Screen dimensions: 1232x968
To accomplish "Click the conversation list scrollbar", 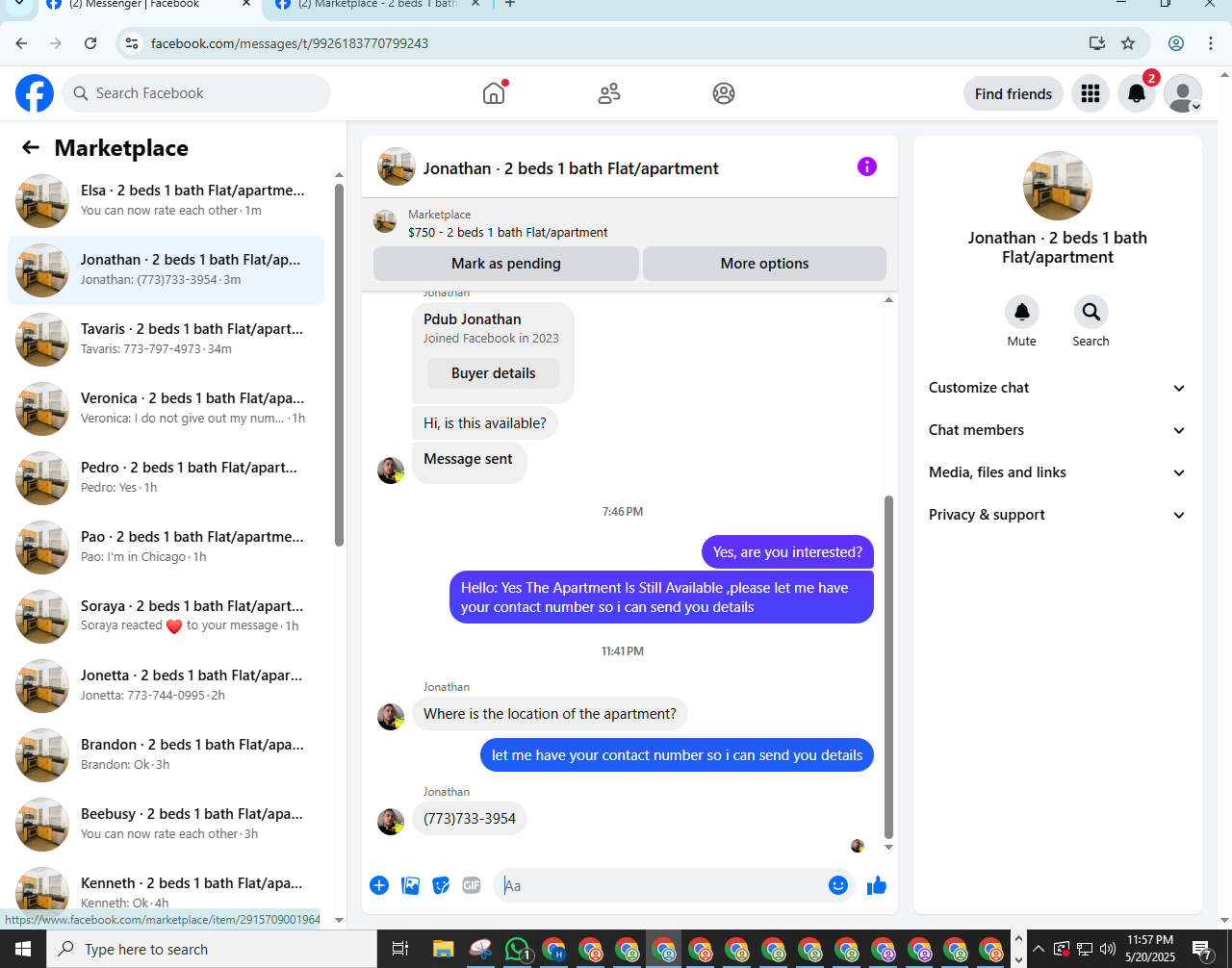I will tap(339, 366).
